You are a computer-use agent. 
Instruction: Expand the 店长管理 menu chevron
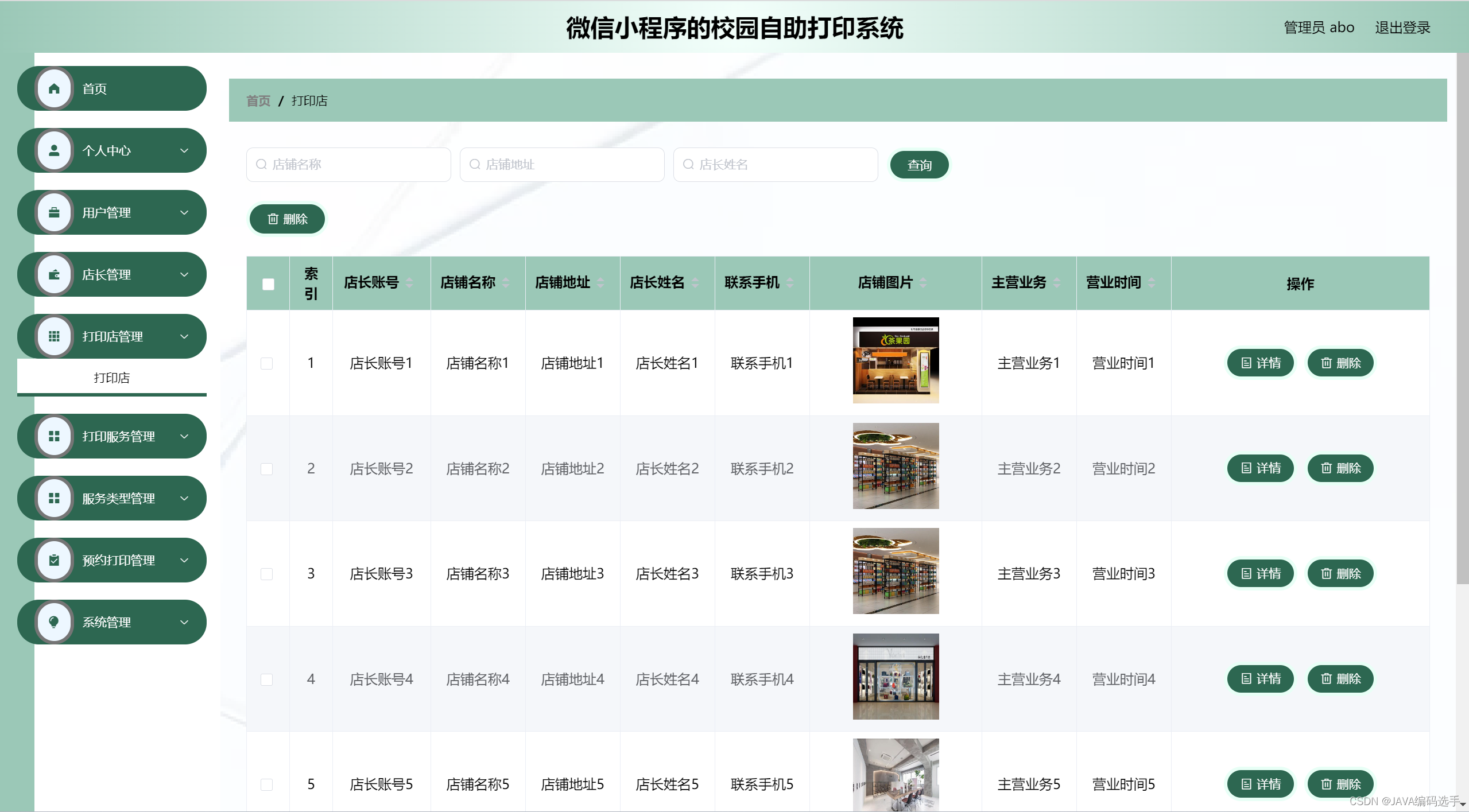tap(184, 274)
